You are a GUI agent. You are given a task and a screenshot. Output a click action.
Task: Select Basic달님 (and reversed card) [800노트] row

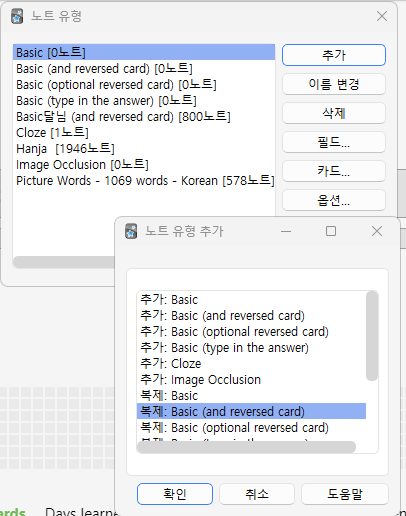144,116
